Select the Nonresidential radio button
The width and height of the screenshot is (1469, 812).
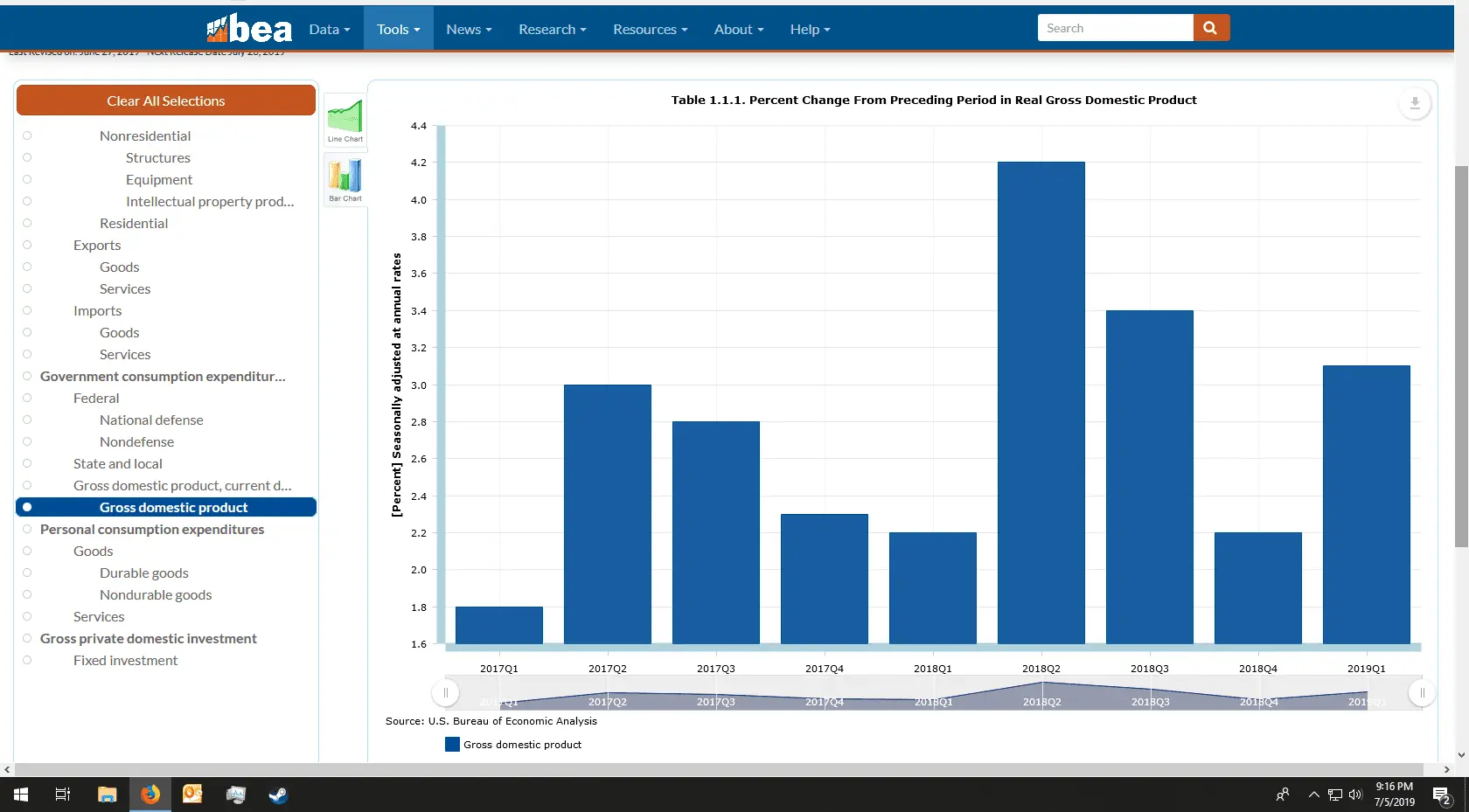pos(27,135)
